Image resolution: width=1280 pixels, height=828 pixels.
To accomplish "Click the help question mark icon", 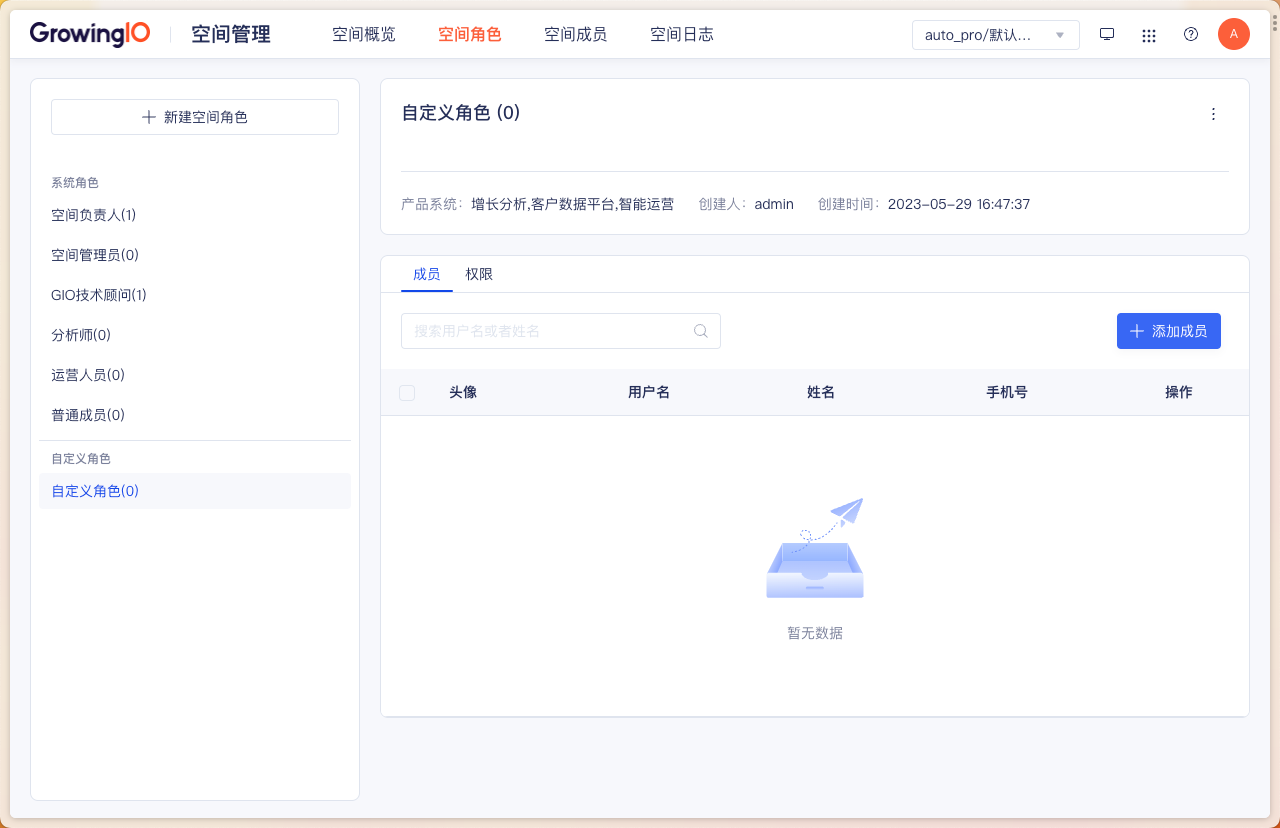I will point(1191,34).
